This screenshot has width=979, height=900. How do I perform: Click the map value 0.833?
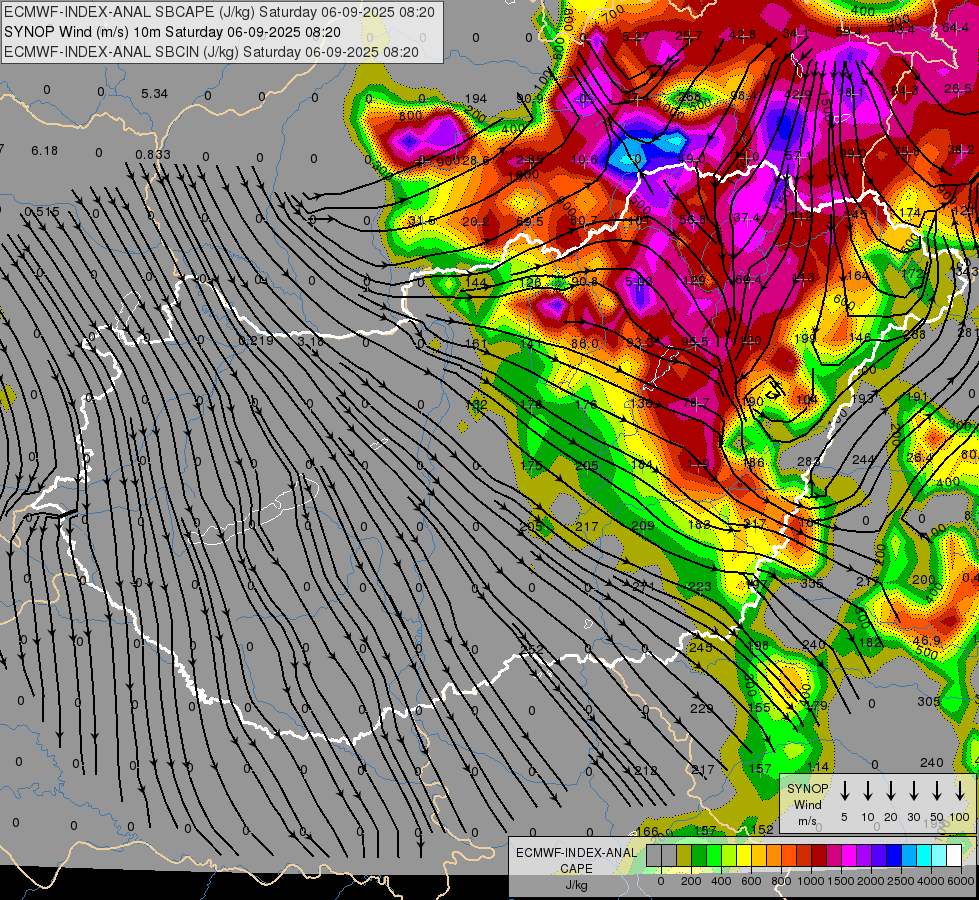pyautogui.click(x=153, y=154)
